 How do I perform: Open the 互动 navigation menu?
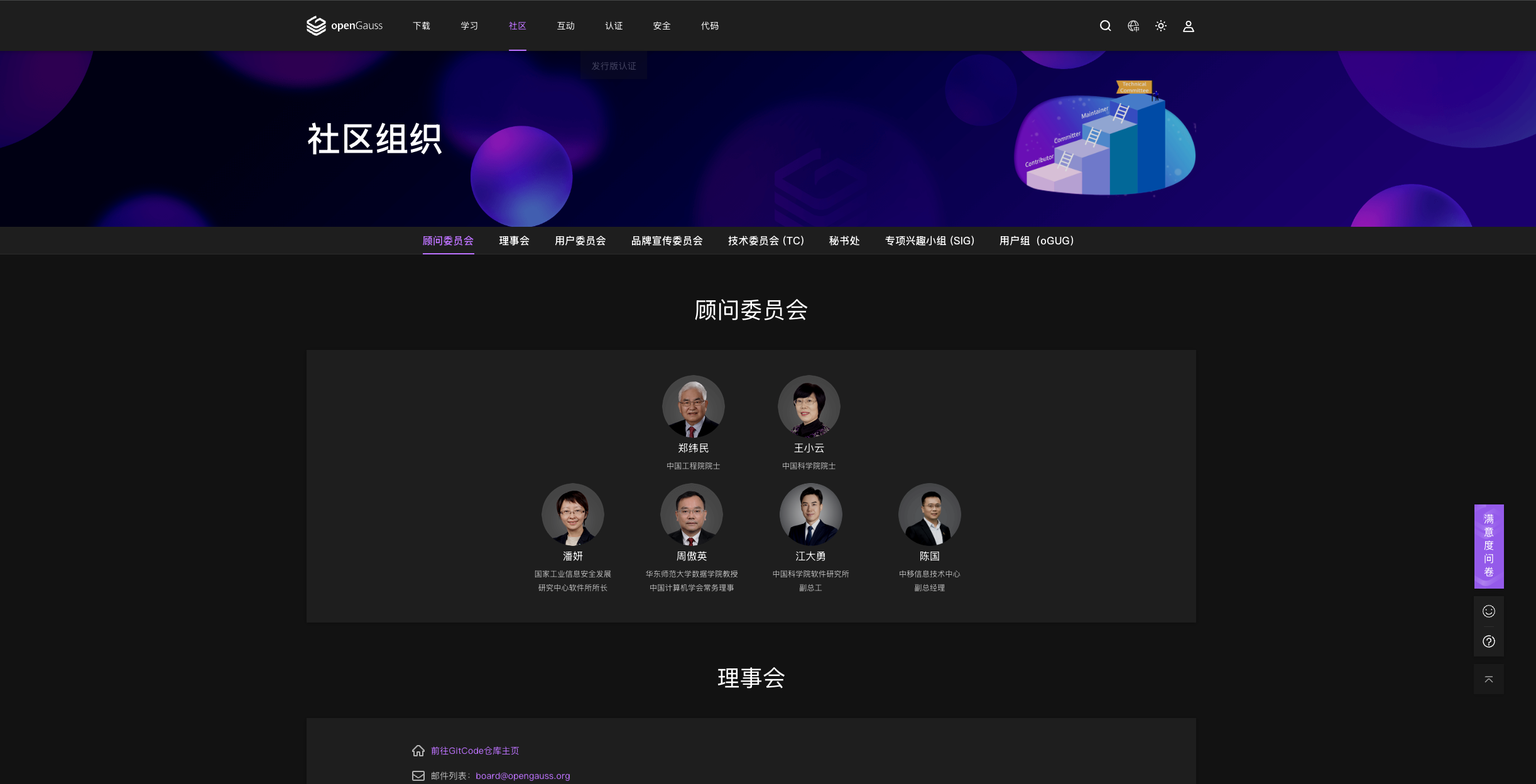565,26
